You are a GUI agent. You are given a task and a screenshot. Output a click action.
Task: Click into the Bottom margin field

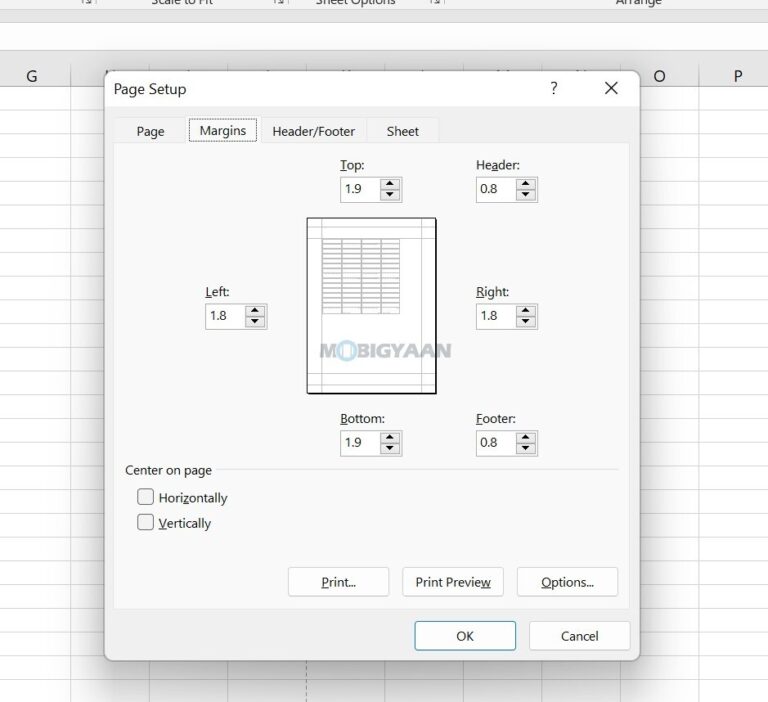point(360,443)
